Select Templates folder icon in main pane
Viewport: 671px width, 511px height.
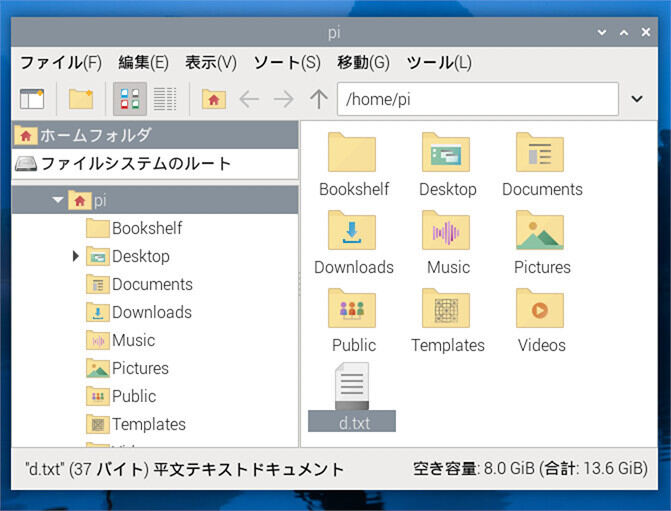(446, 309)
